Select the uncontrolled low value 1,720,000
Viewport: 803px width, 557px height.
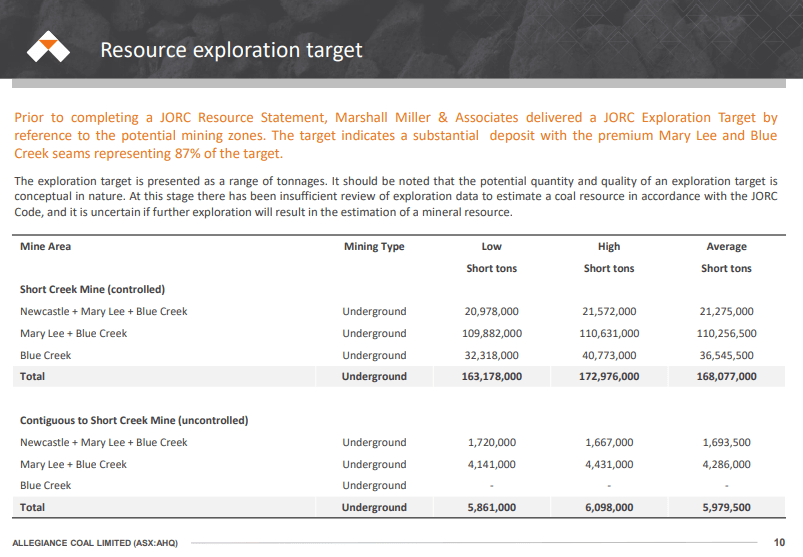[x=491, y=442]
